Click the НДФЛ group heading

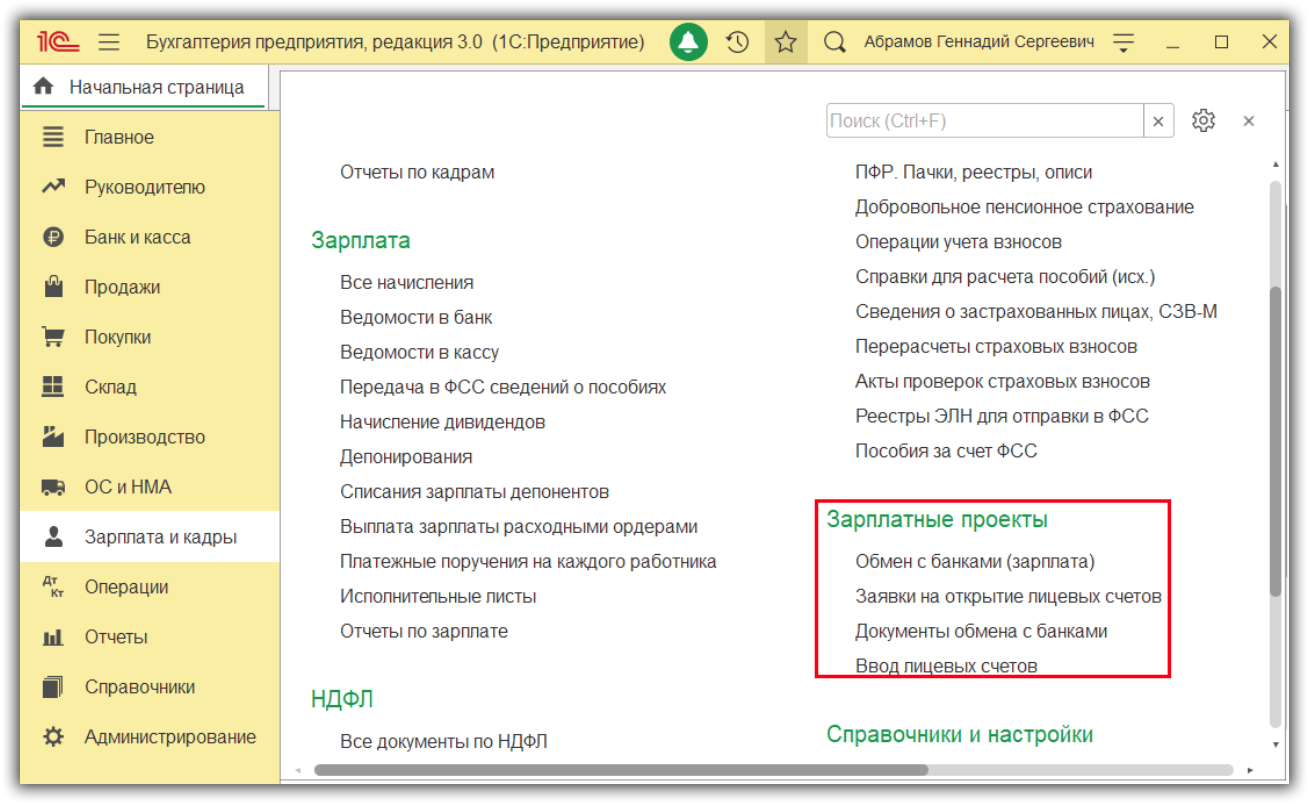tap(342, 700)
